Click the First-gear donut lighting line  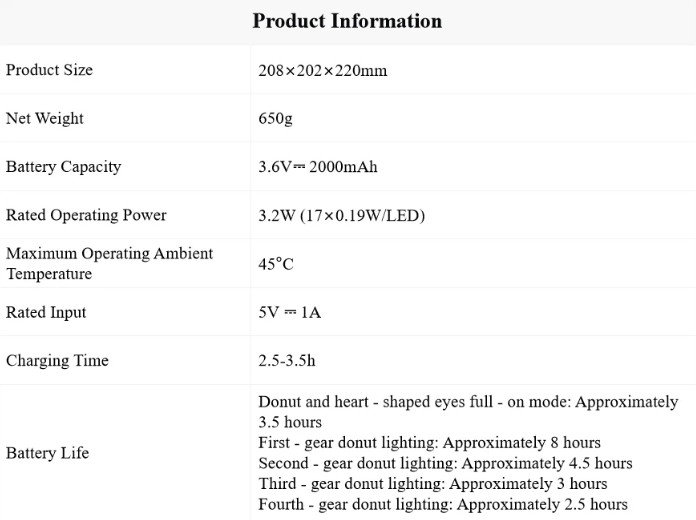[429, 443]
